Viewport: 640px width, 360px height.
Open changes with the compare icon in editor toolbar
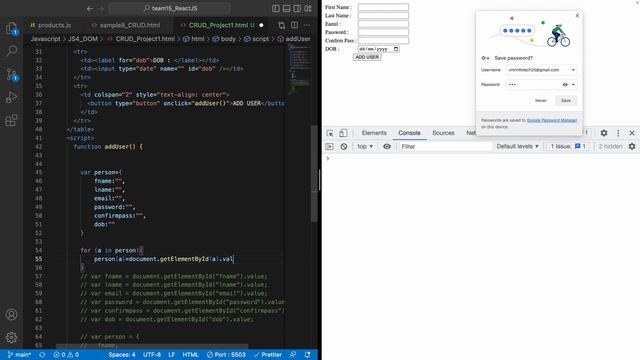click(x=282, y=25)
